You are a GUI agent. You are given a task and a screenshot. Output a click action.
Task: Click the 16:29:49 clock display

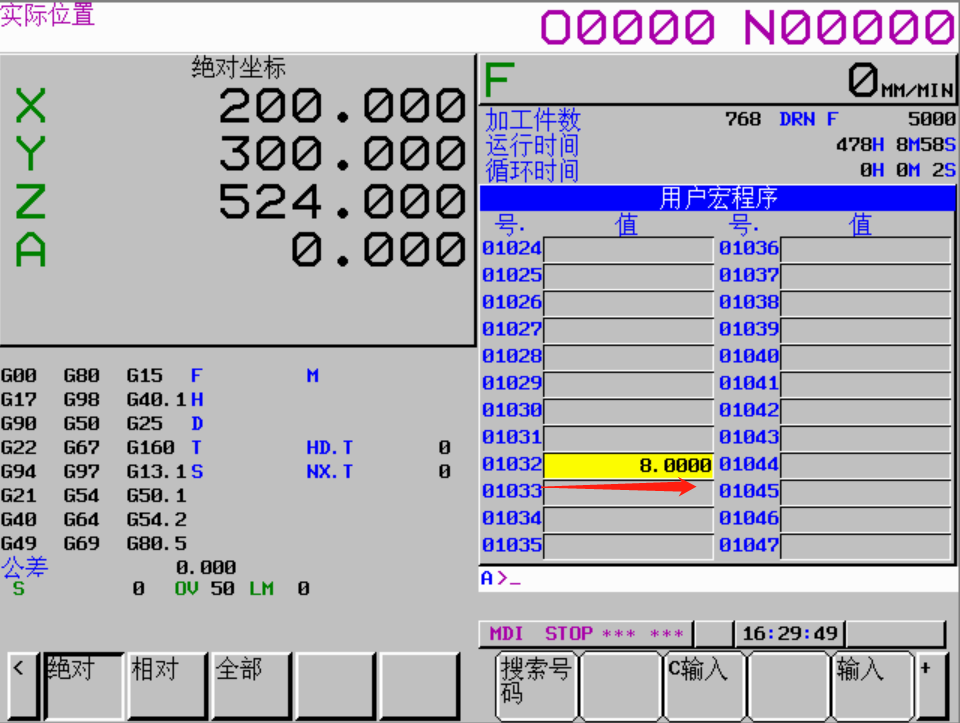(790, 634)
